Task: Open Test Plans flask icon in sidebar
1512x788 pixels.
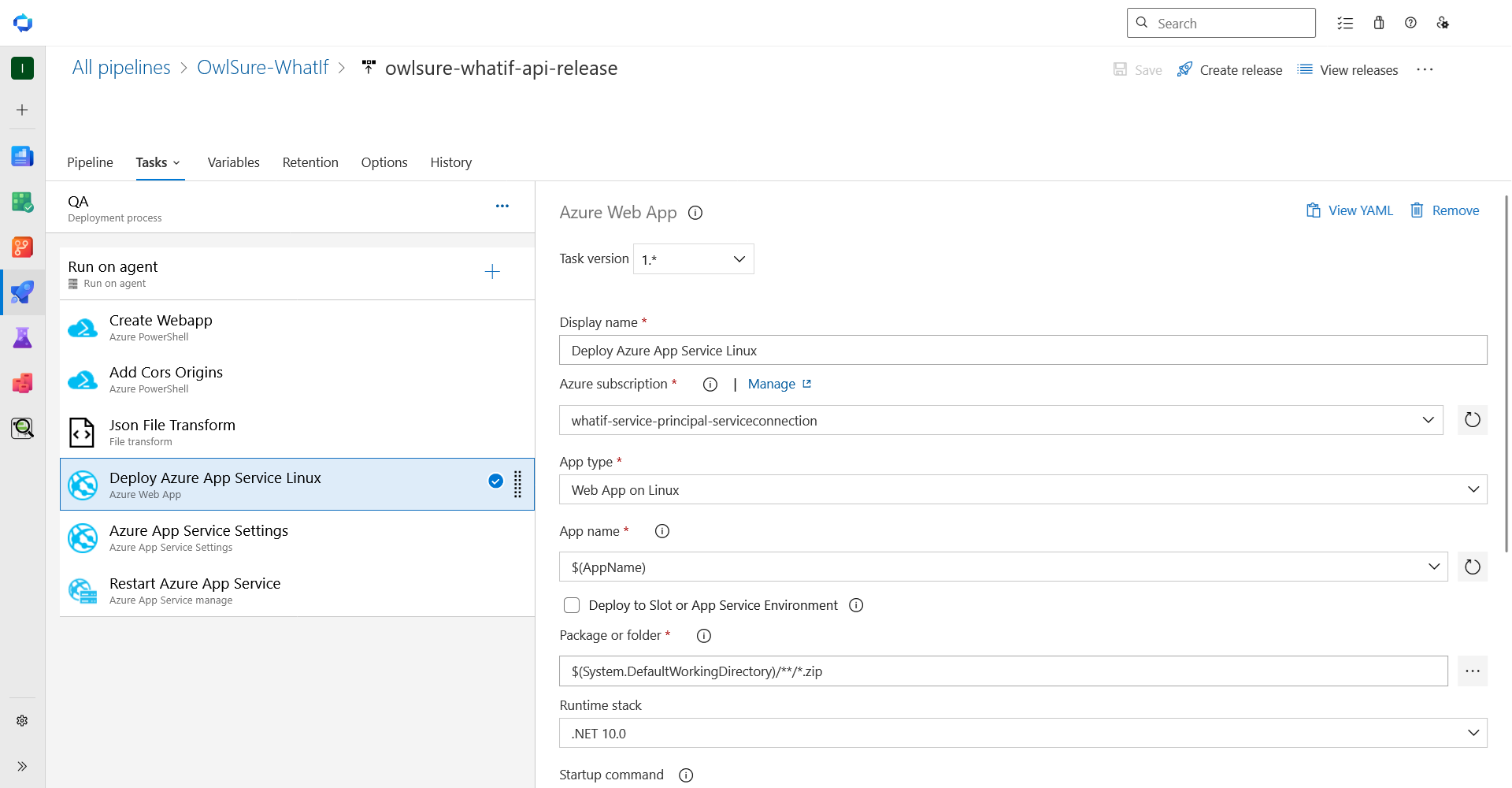Action: click(22, 338)
